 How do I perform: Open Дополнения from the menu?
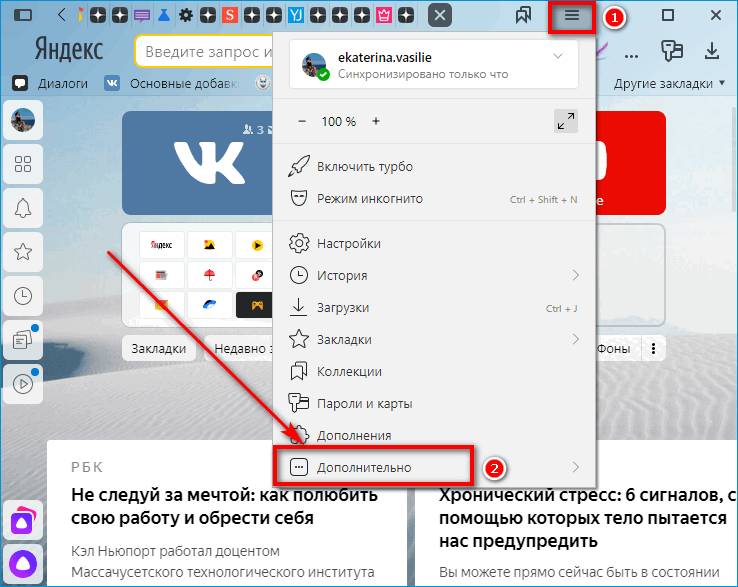[434, 435]
